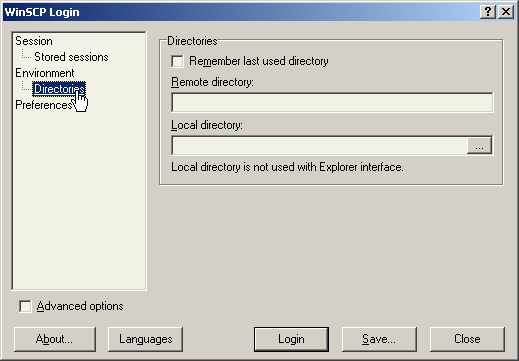Select the Session tree item
The width and height of the screenshot is (519, 361).
[x=34, y=41]
